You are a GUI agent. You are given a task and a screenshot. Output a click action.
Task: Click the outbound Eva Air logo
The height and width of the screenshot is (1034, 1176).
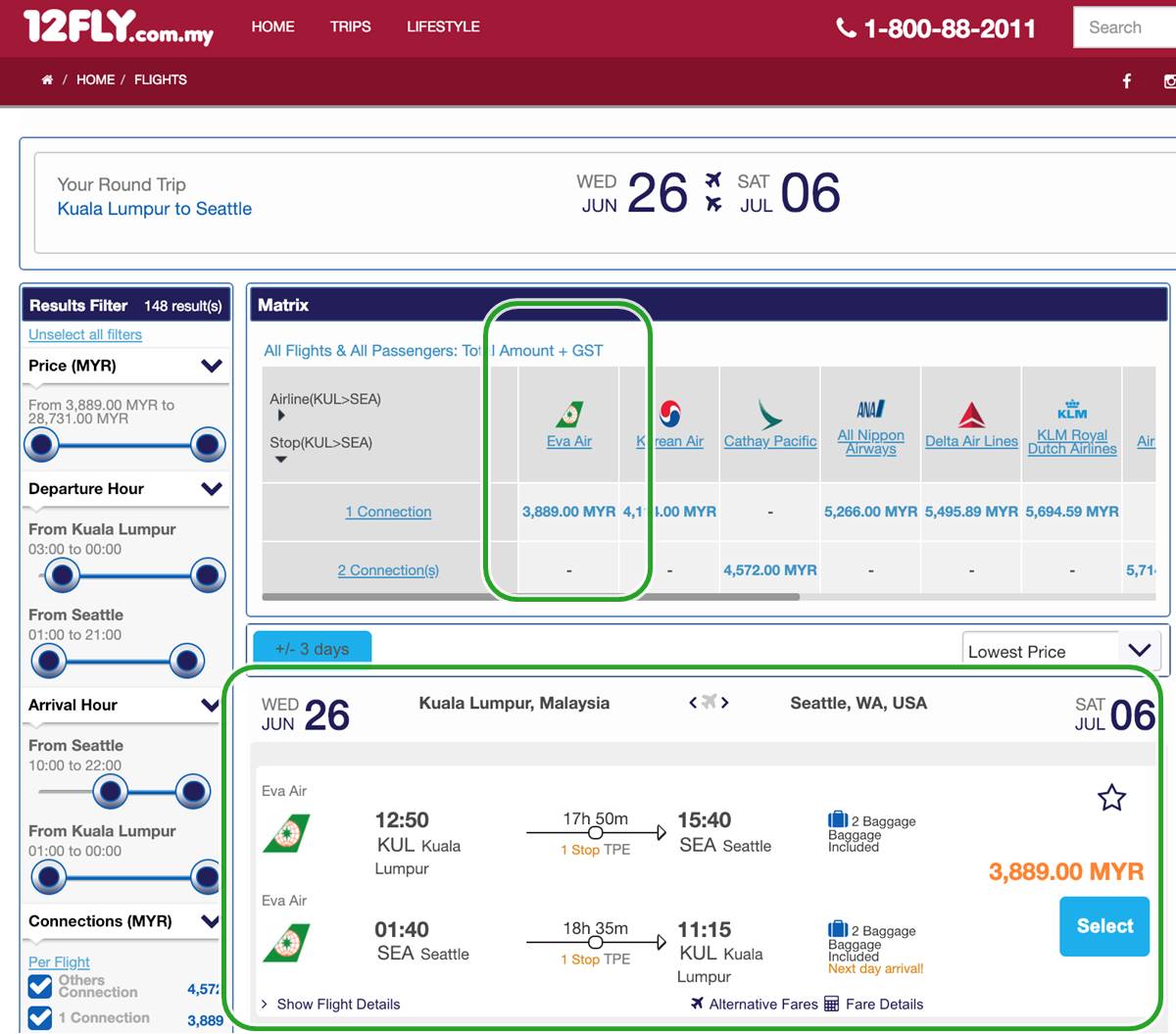coord(286,834)
